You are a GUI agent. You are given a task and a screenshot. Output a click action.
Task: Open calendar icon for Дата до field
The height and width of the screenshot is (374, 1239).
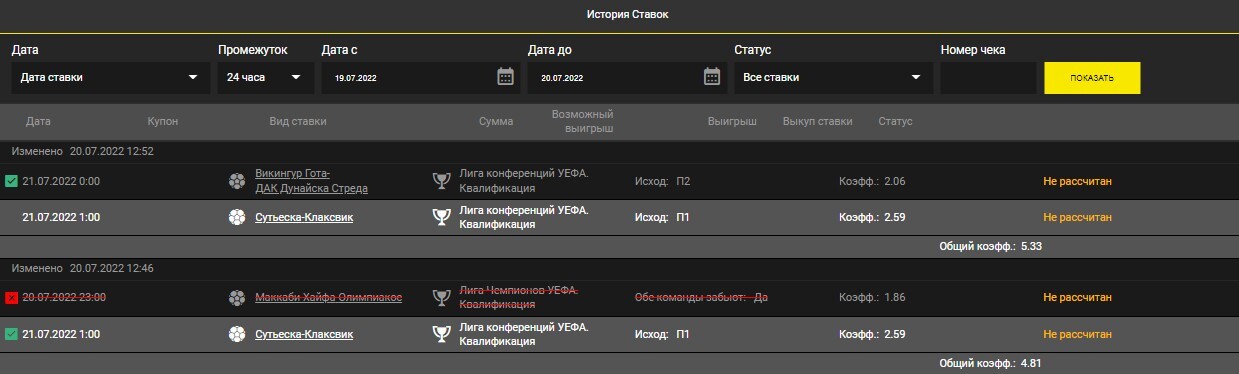[712, 77]
